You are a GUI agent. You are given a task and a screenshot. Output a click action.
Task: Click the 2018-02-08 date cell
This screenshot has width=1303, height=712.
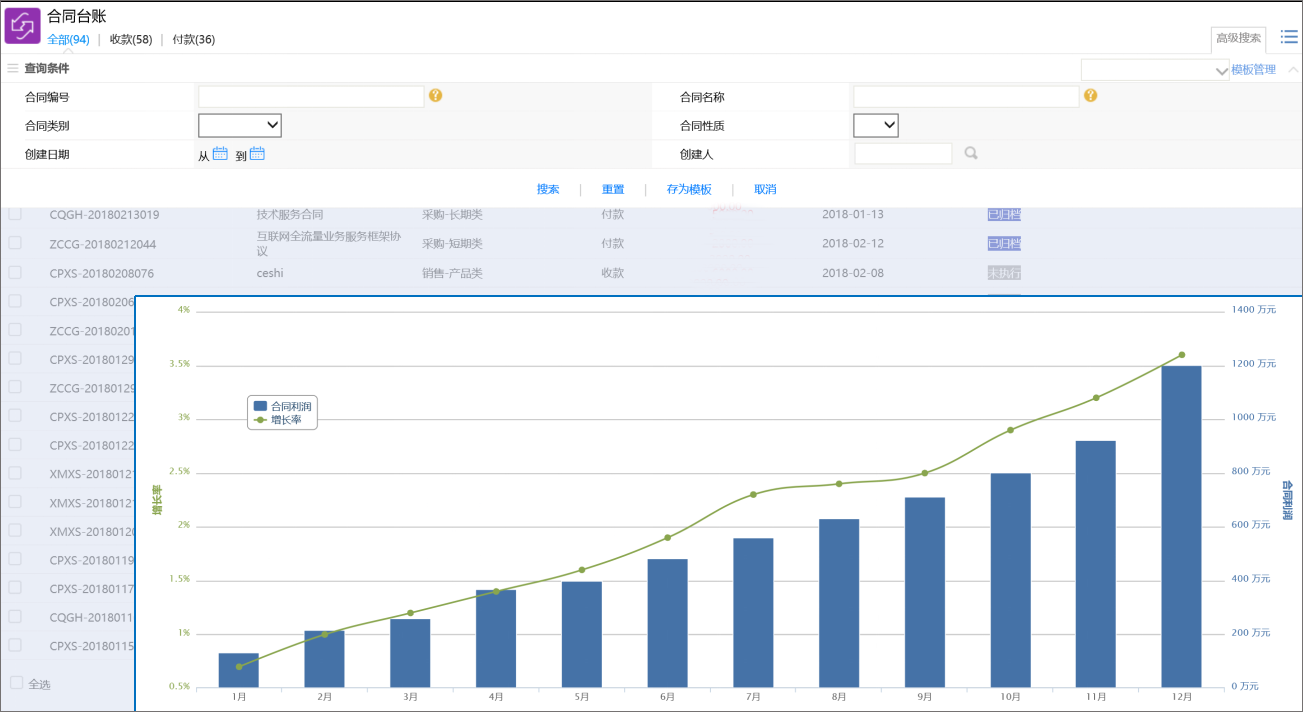[x=852, y=273]
